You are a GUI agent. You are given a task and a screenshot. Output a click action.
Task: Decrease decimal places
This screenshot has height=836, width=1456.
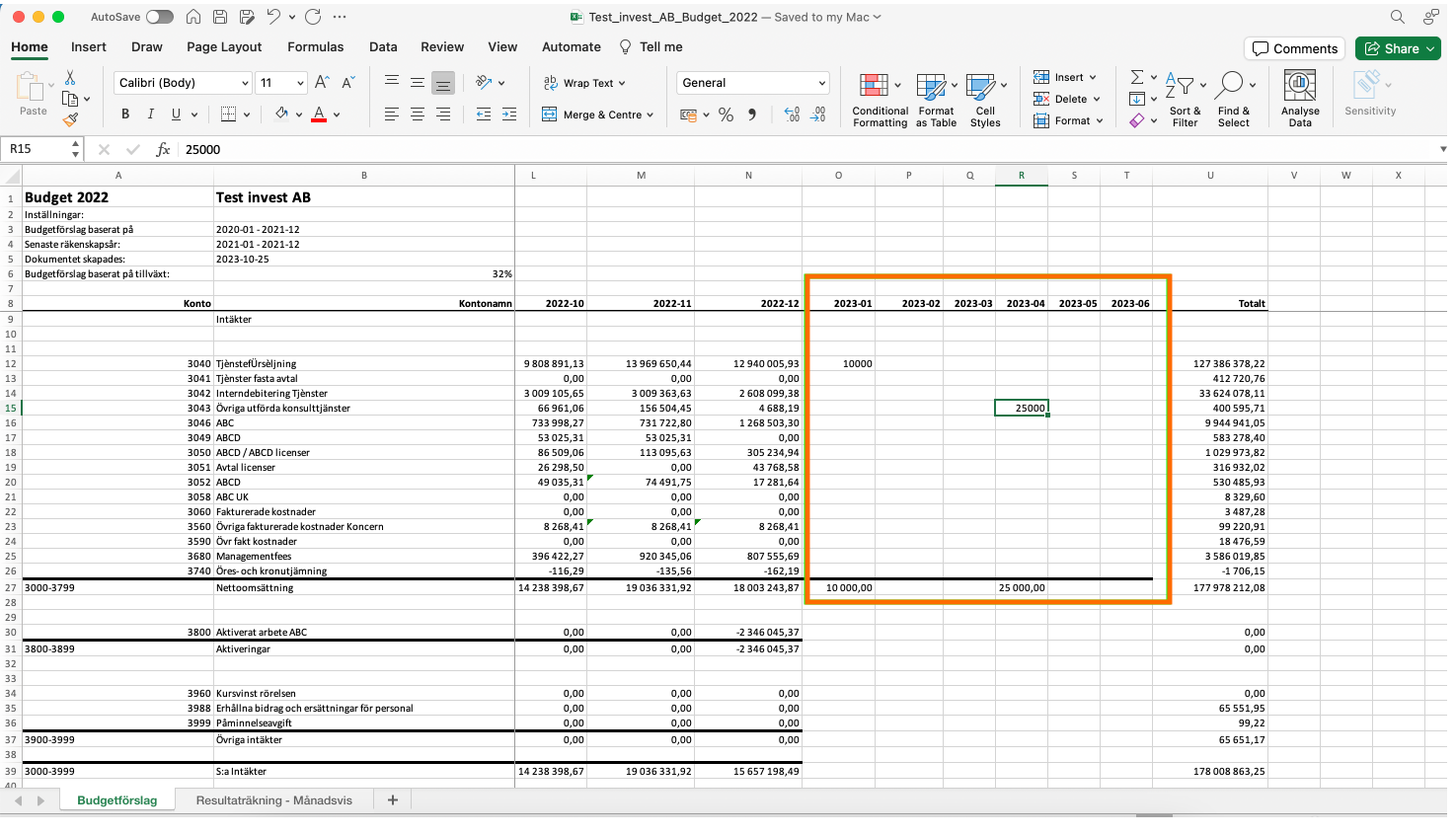tap(818, 114)
